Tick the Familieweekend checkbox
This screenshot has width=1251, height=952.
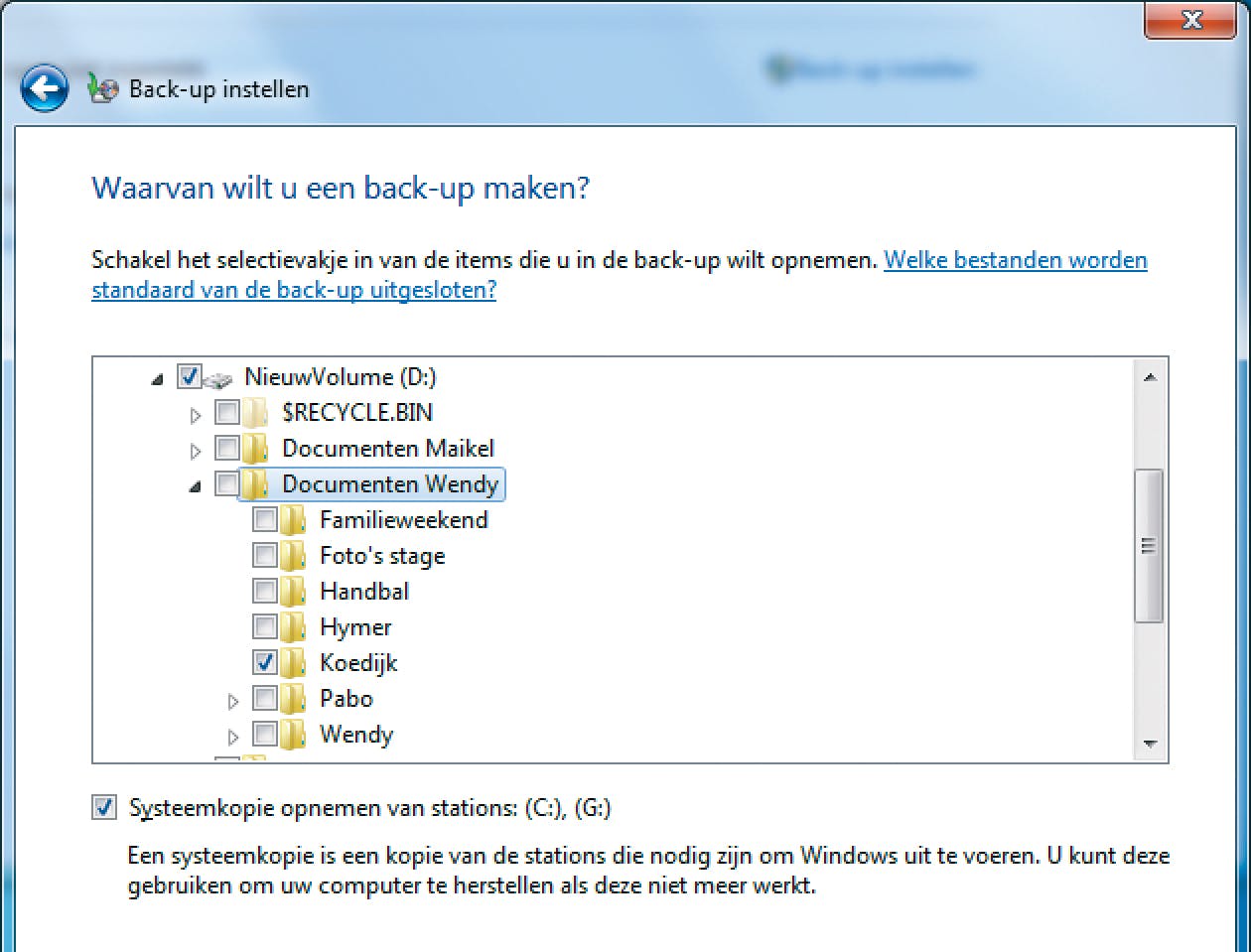pyautogui.click(x=265, y=519)
